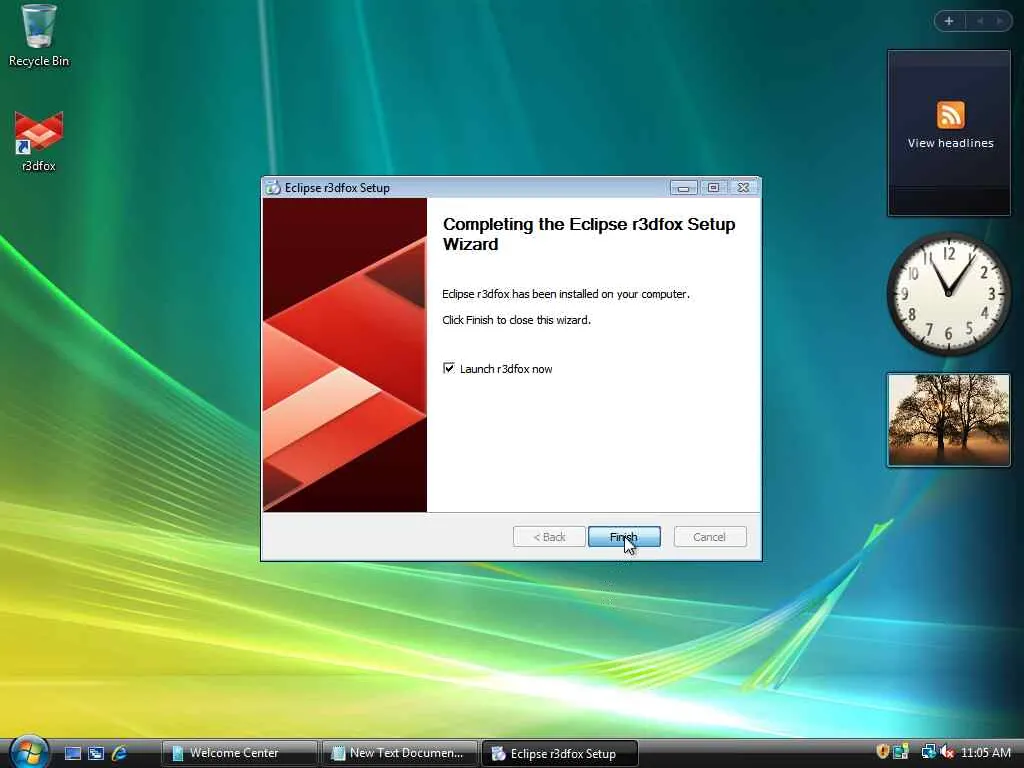
Task: Click the setup wizard title bar icon
Action: [x=272, y=188]
